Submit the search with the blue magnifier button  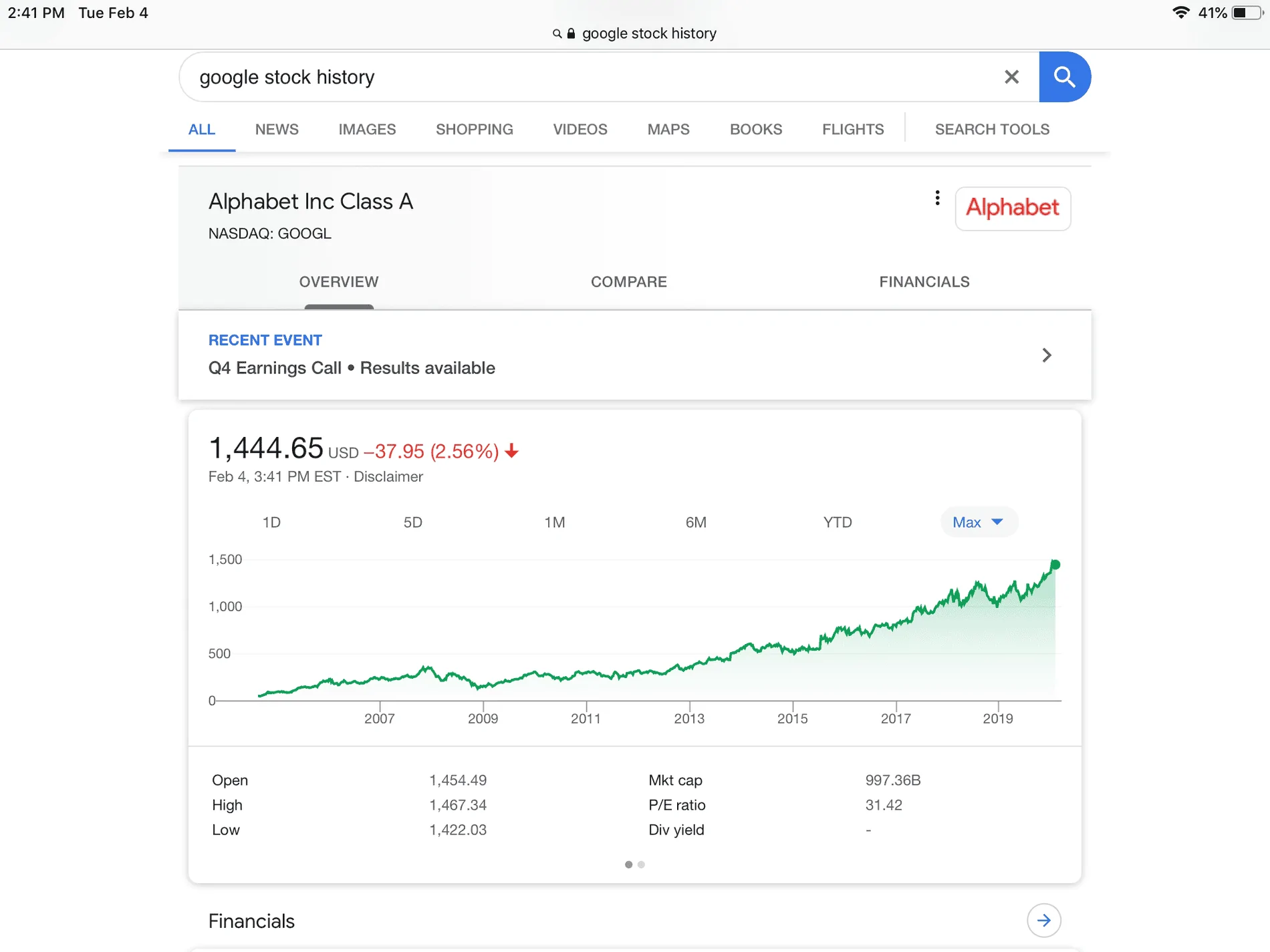click(1065, 76)
